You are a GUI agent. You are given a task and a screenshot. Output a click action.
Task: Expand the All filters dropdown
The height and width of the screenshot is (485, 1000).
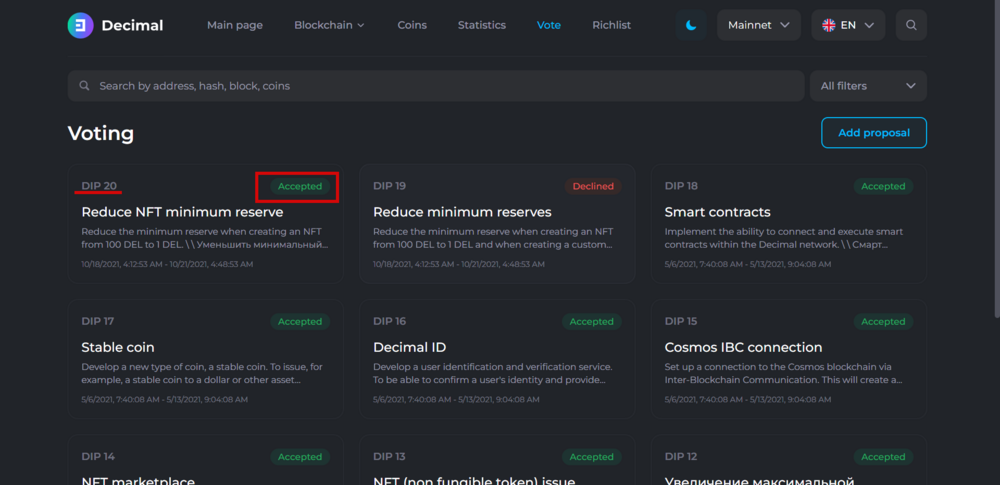(868, 86)
